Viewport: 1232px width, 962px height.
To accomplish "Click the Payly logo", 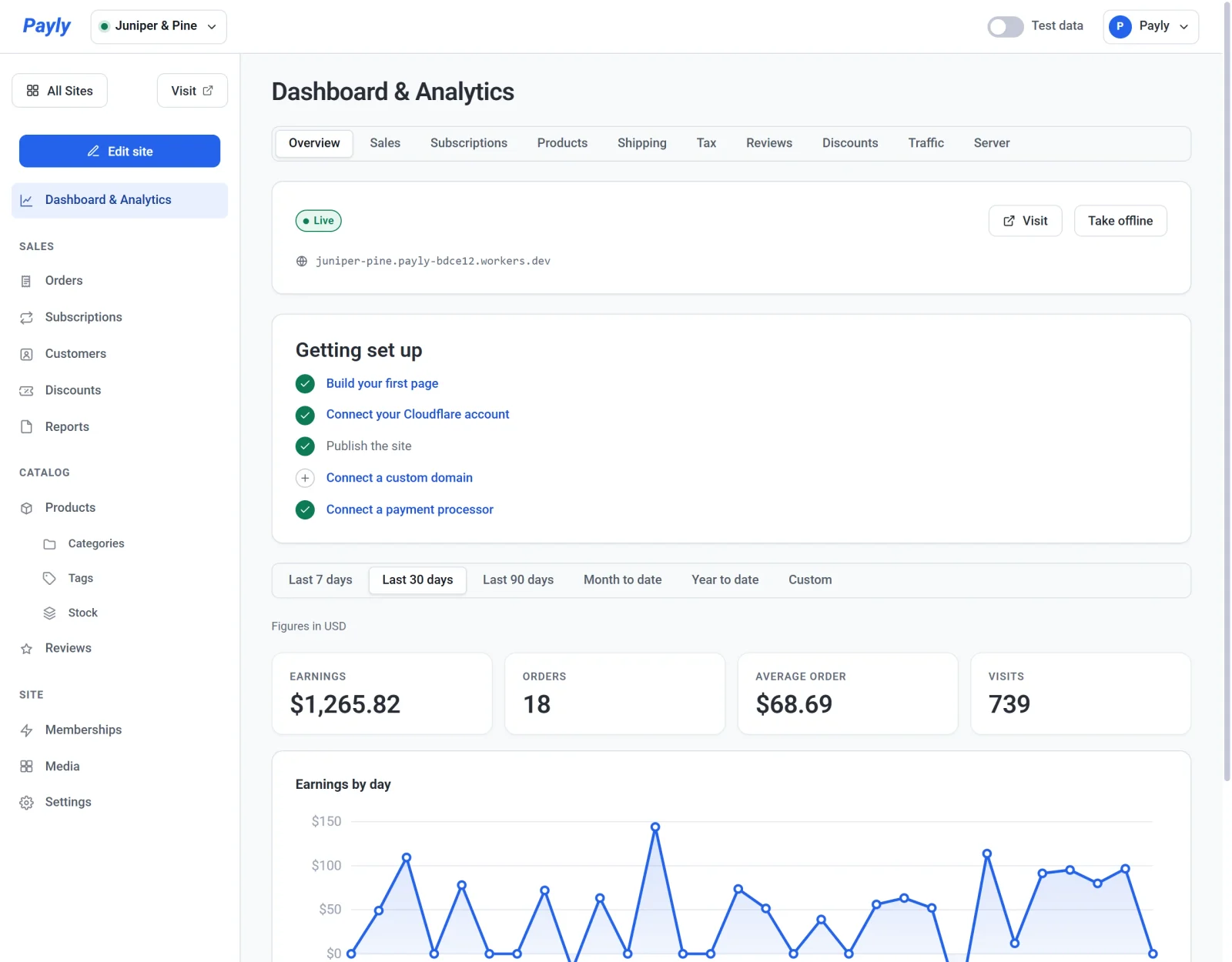I will pyautogui.click(x=46, y=26).
